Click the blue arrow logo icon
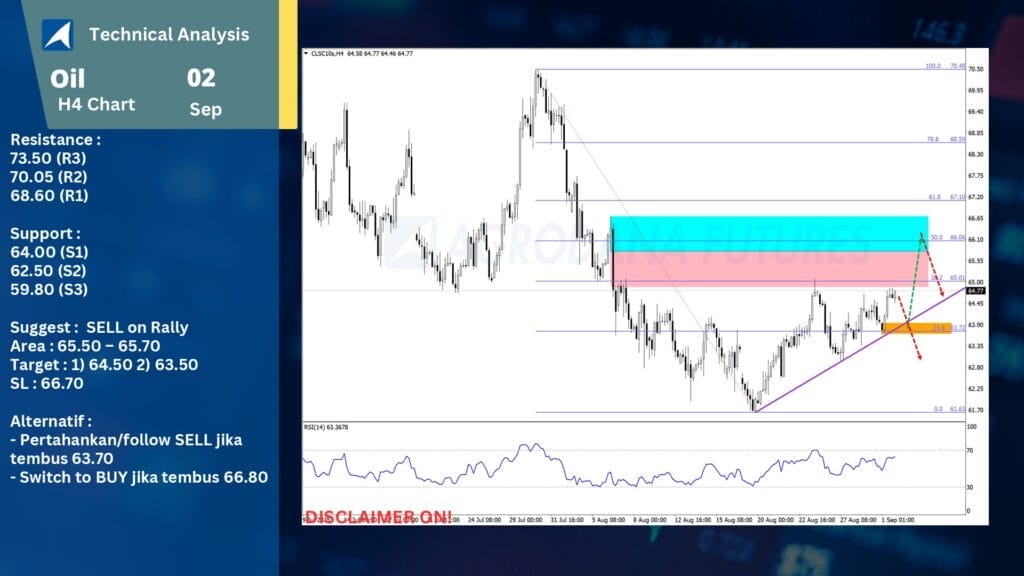The image size is (1024, 576). click(x=57, y=34)
